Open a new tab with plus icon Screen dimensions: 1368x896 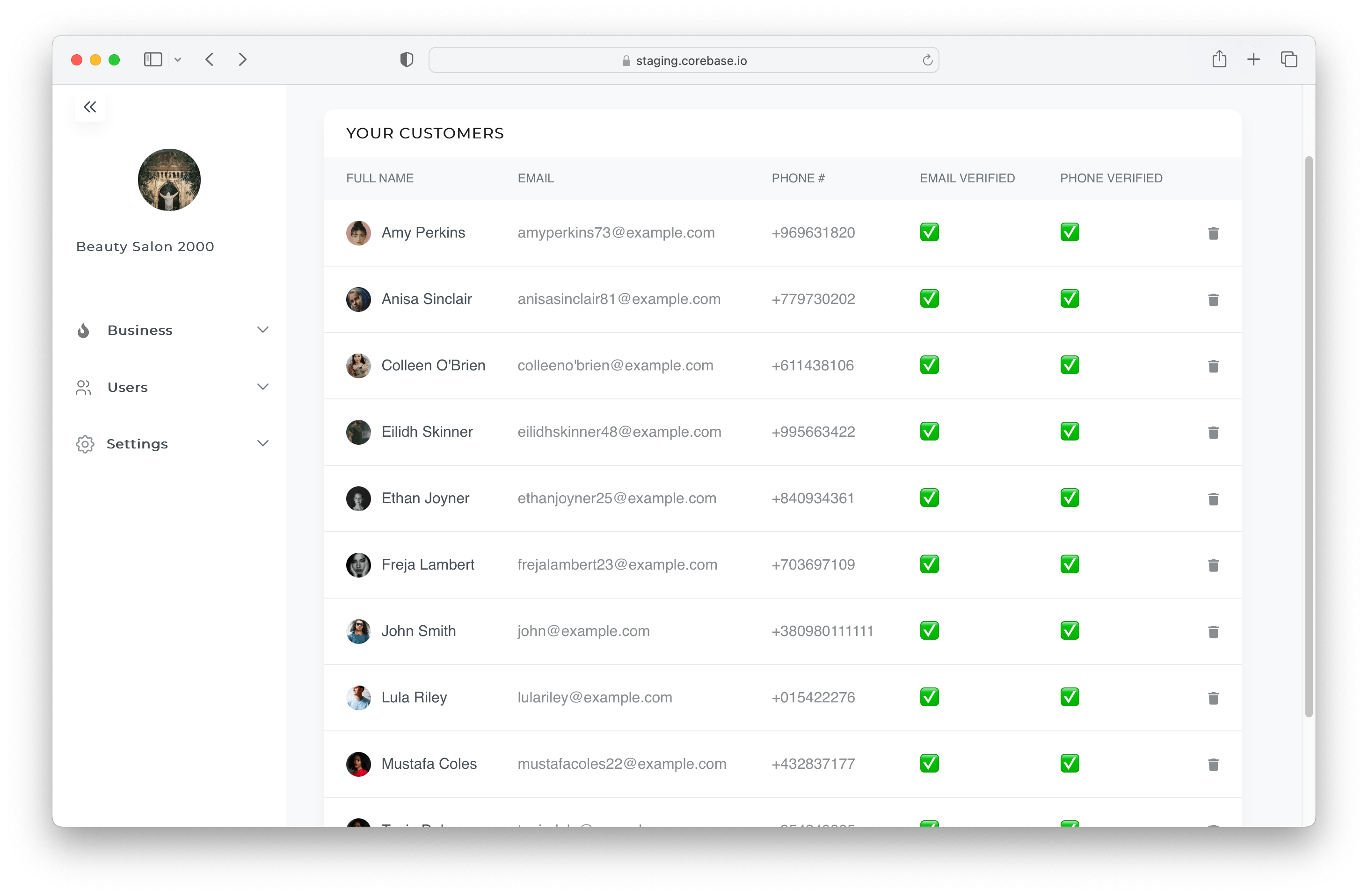pyautogui.click(x=1253, y=59)
